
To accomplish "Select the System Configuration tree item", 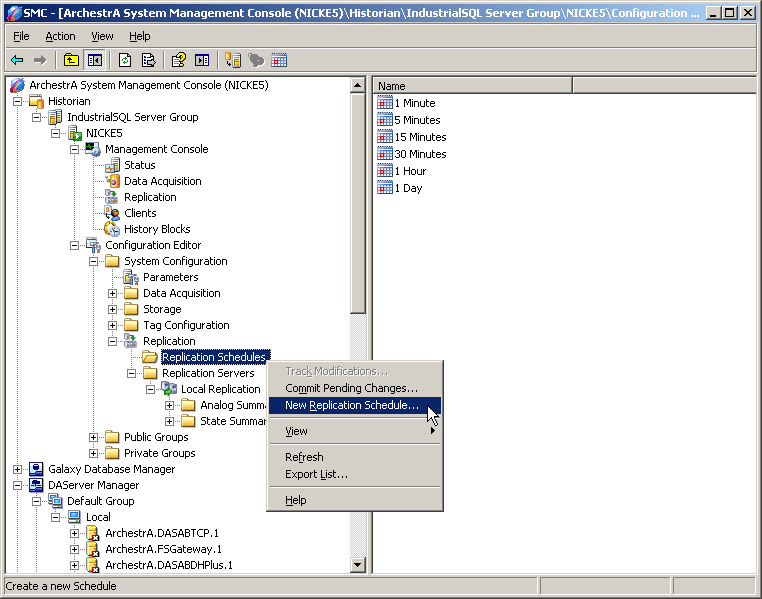I will (x=175, y=261).
